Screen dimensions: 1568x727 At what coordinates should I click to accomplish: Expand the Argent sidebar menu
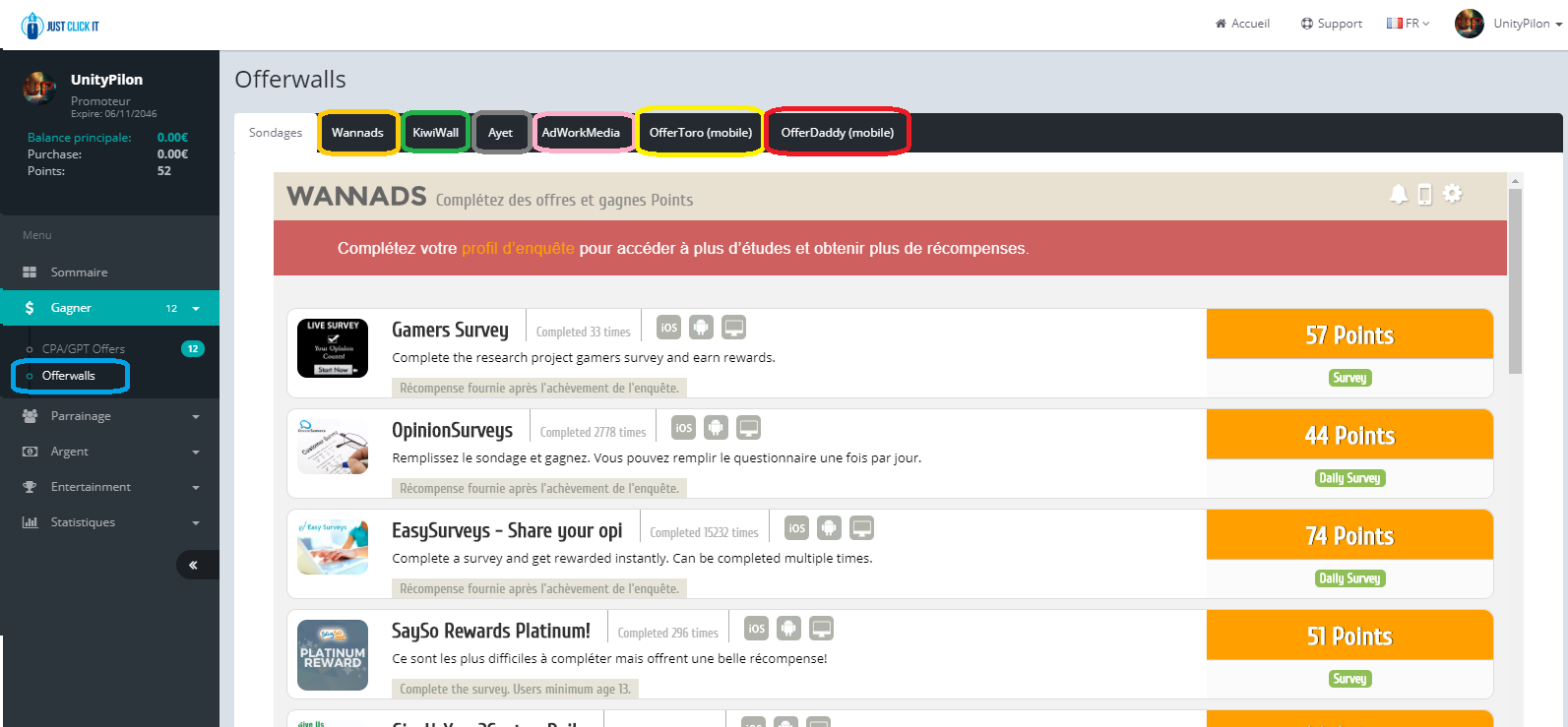tap(110, 452)
